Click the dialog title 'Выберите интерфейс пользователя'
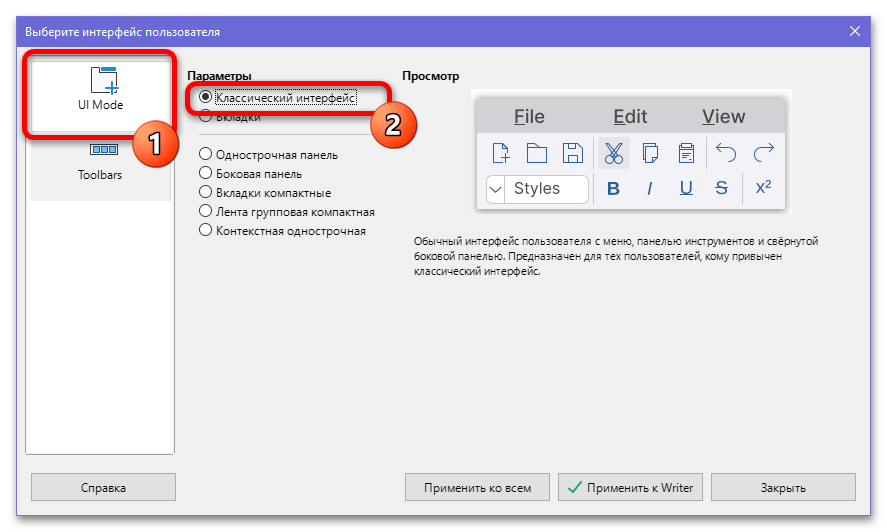 [122, 32]
